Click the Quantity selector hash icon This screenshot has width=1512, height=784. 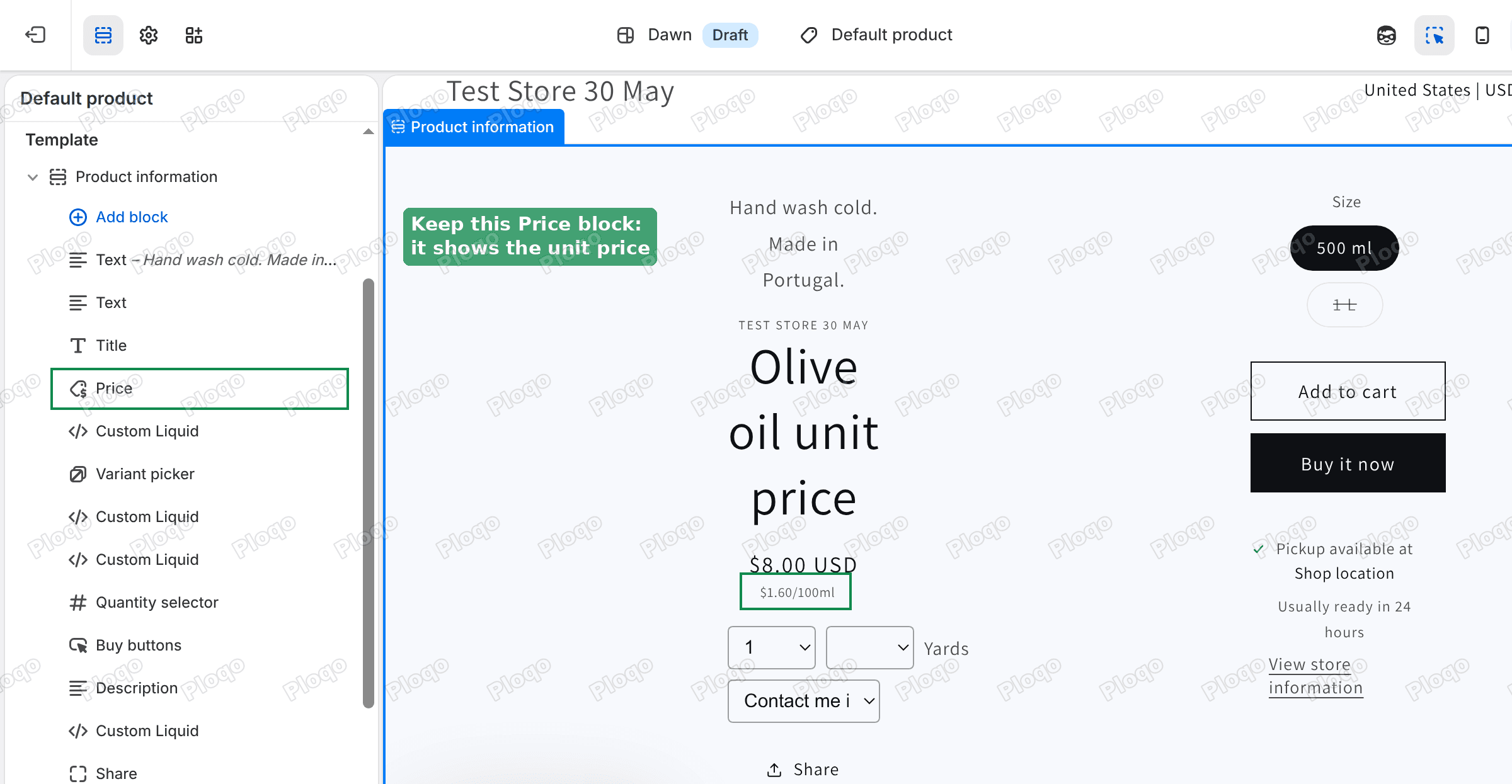click(x=78, y=603)
